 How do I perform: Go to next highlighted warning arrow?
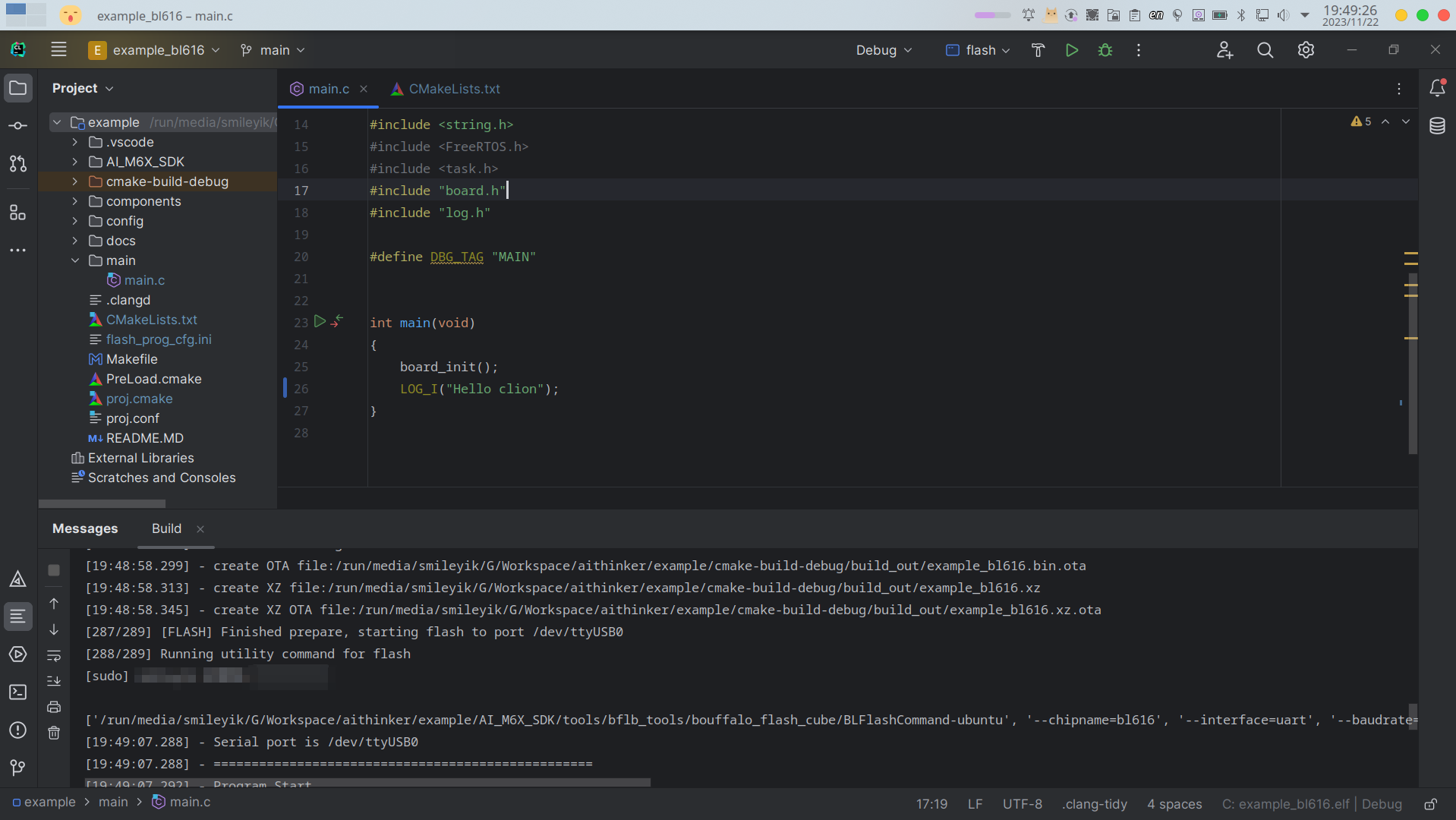pyautogui.click(x=1406, y=121)
